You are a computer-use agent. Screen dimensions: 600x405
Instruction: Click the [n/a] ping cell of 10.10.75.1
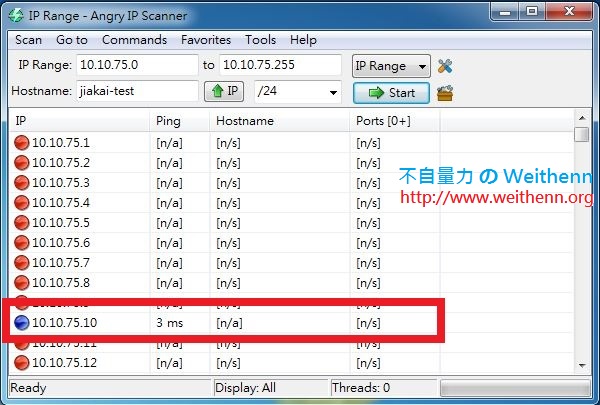pos(169,143)
